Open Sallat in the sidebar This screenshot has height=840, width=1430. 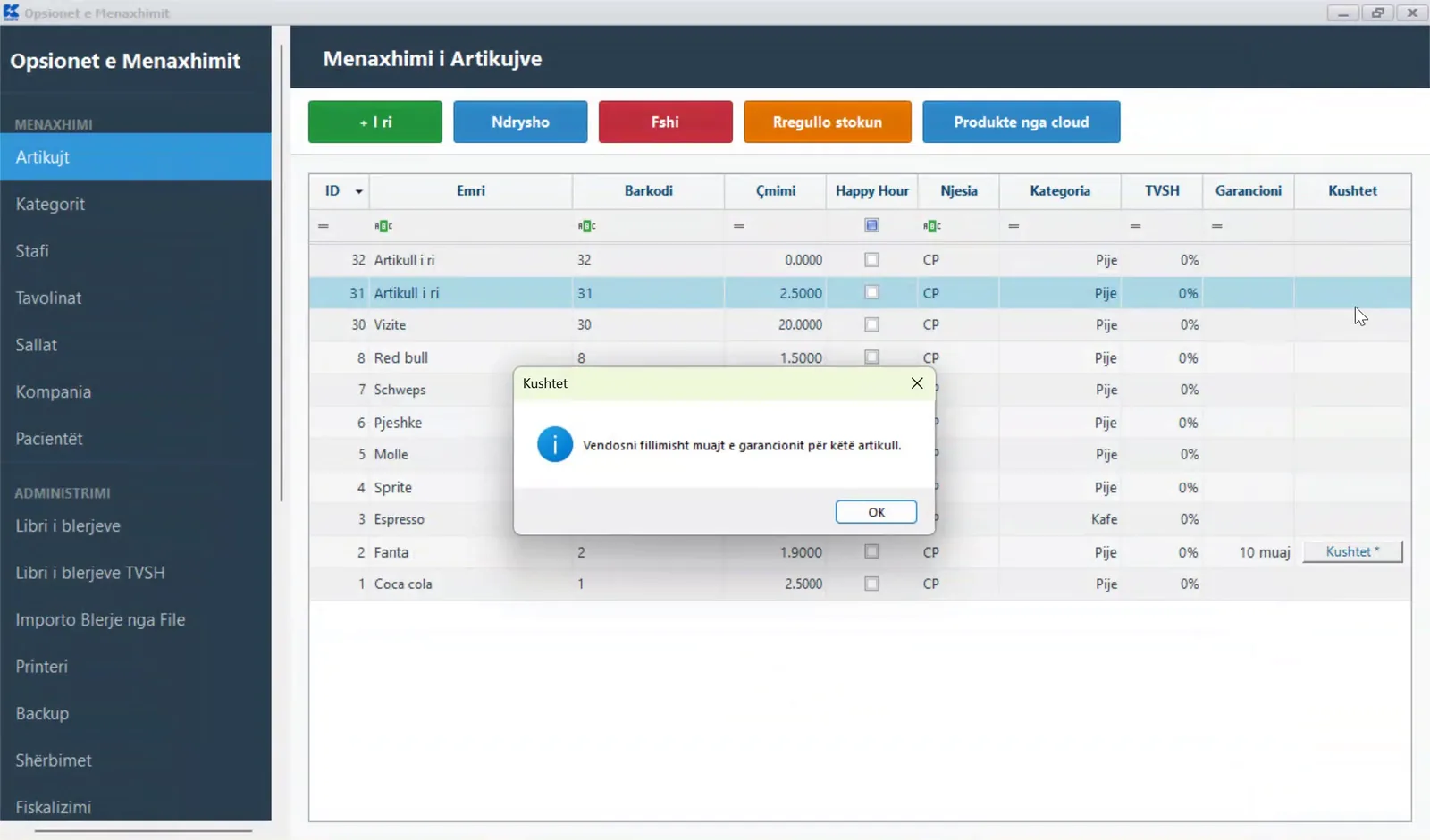(x=136, y=345)
